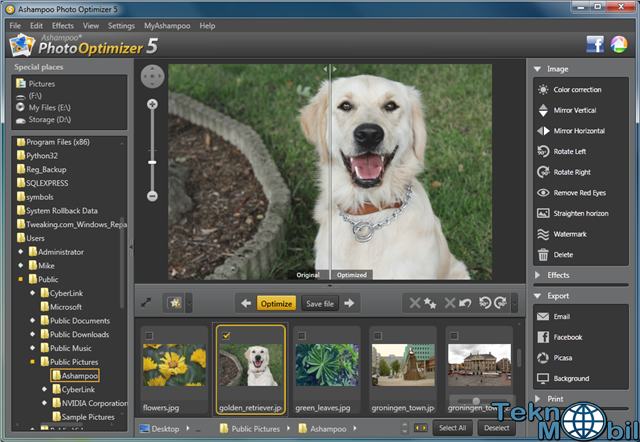Click the fullscreen diagonal arrows icon
Screen dimensions: 640x442
click(x=146, y=303)
